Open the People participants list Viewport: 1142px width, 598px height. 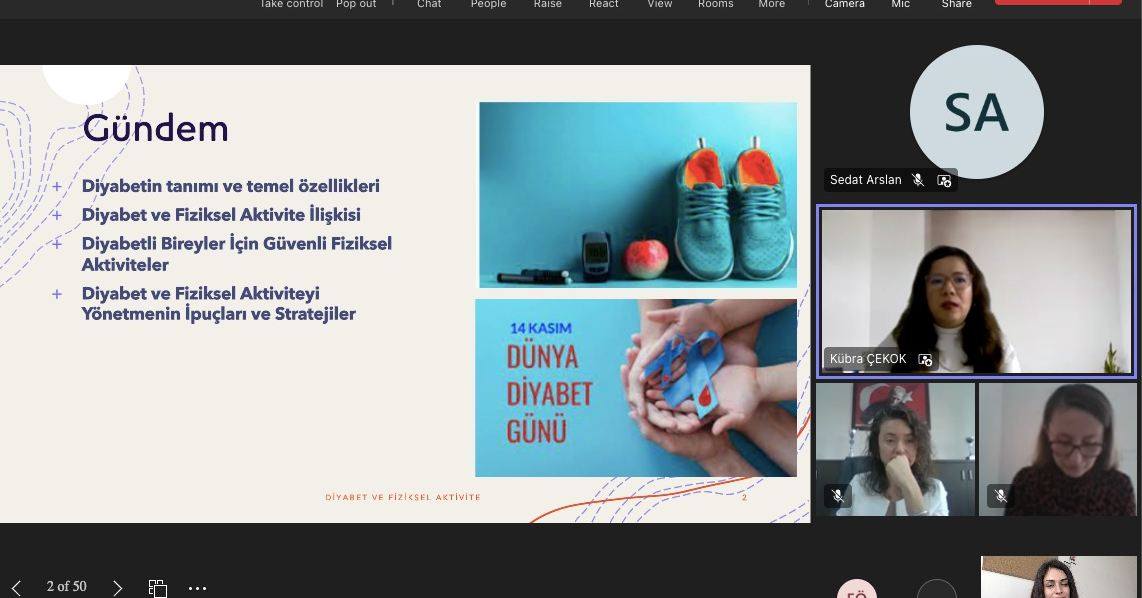(x=488, y=5)
